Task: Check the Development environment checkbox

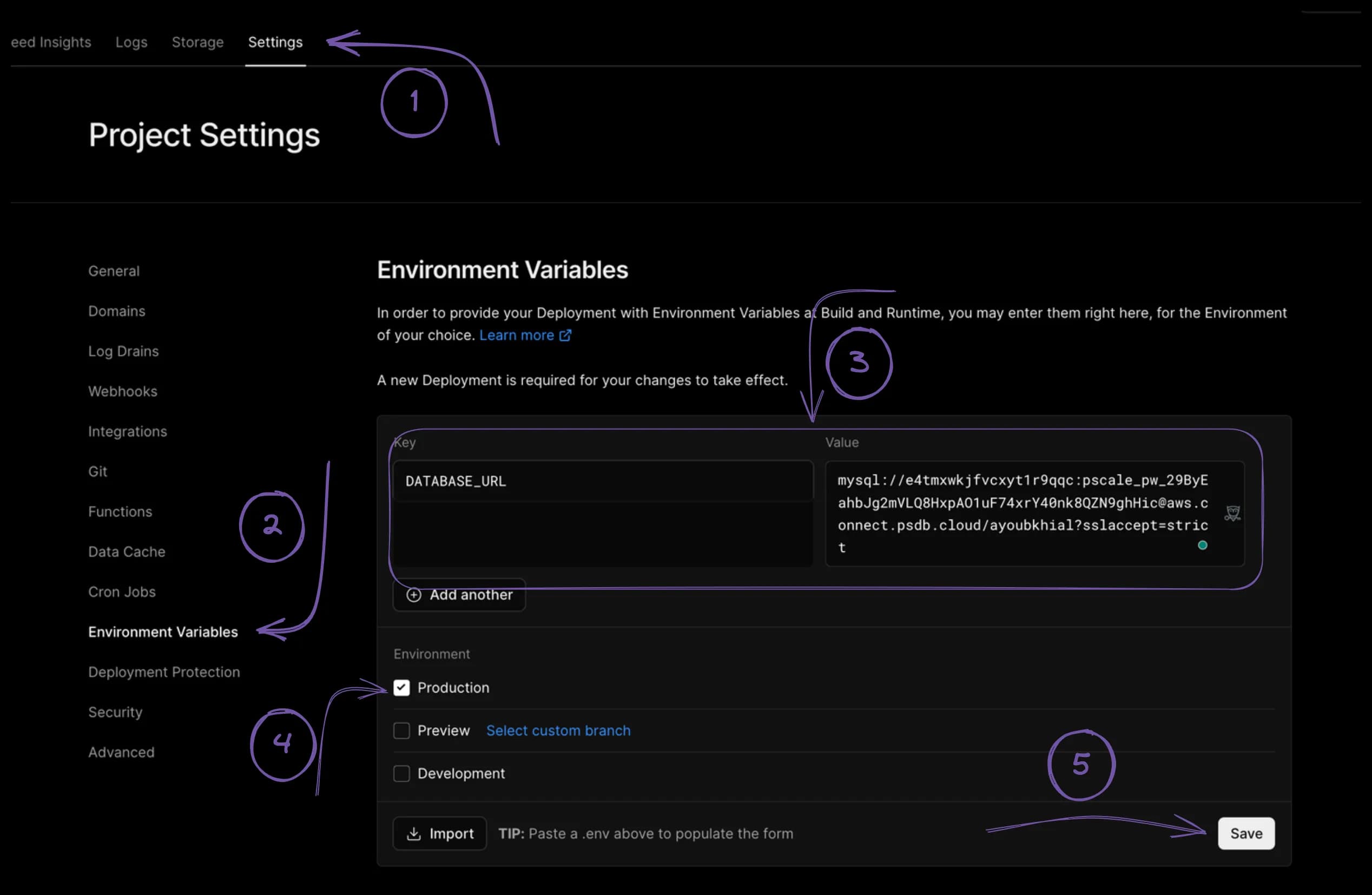Action: (401, 773)
